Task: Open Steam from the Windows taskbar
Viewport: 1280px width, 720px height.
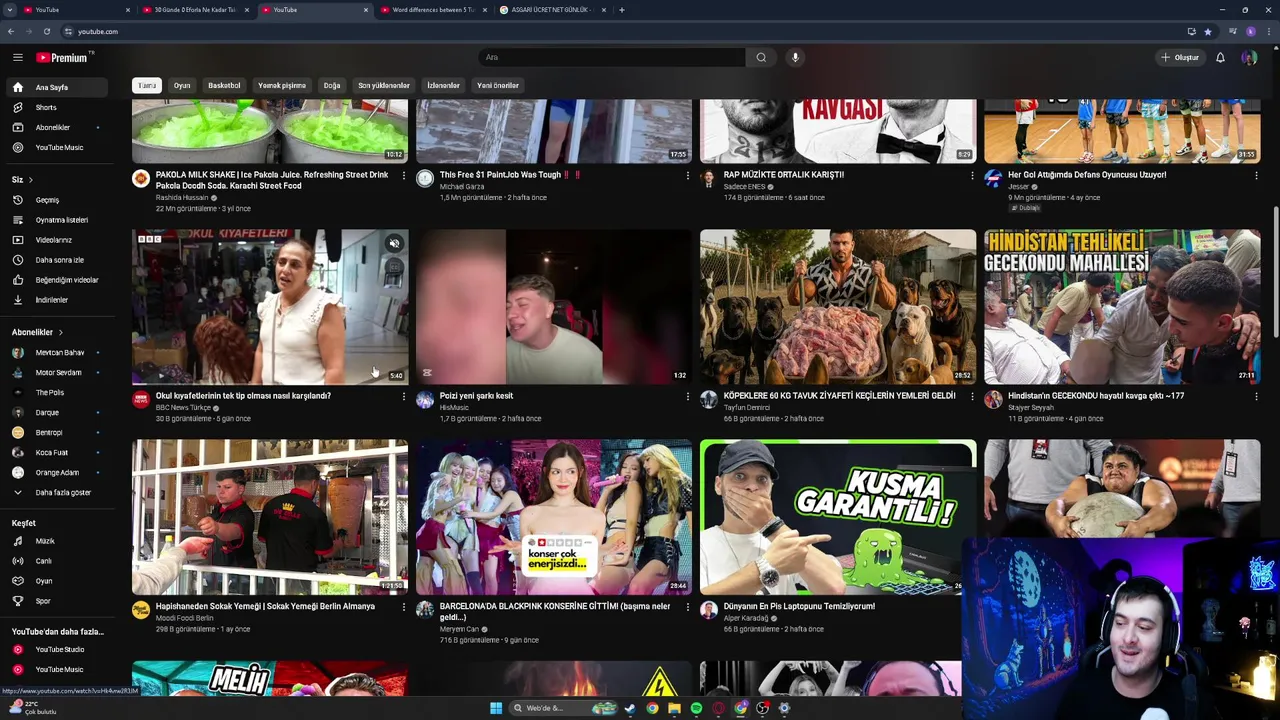Action: coord(630,708)
